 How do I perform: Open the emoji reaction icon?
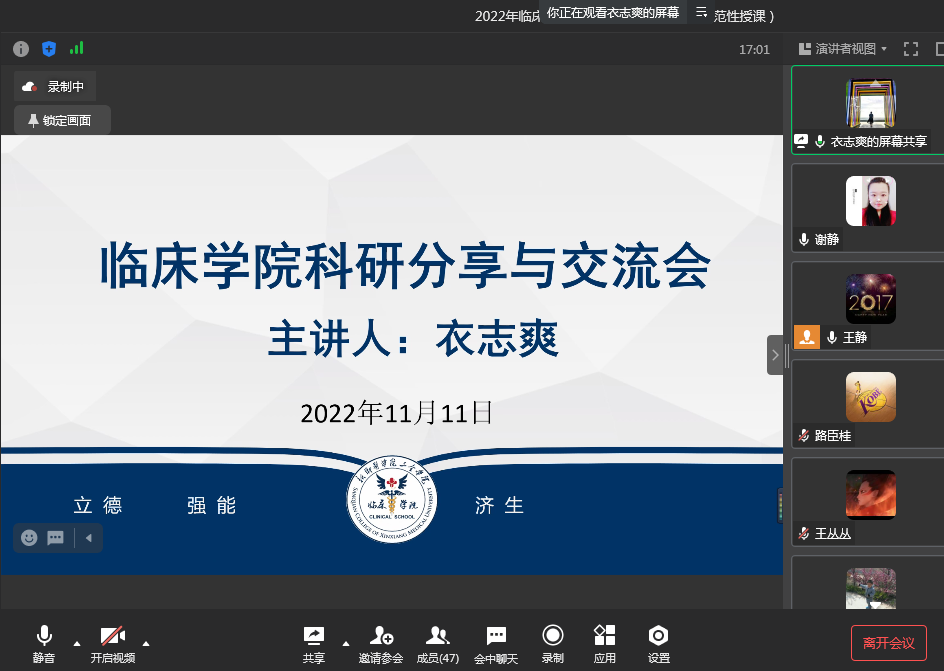29,538
